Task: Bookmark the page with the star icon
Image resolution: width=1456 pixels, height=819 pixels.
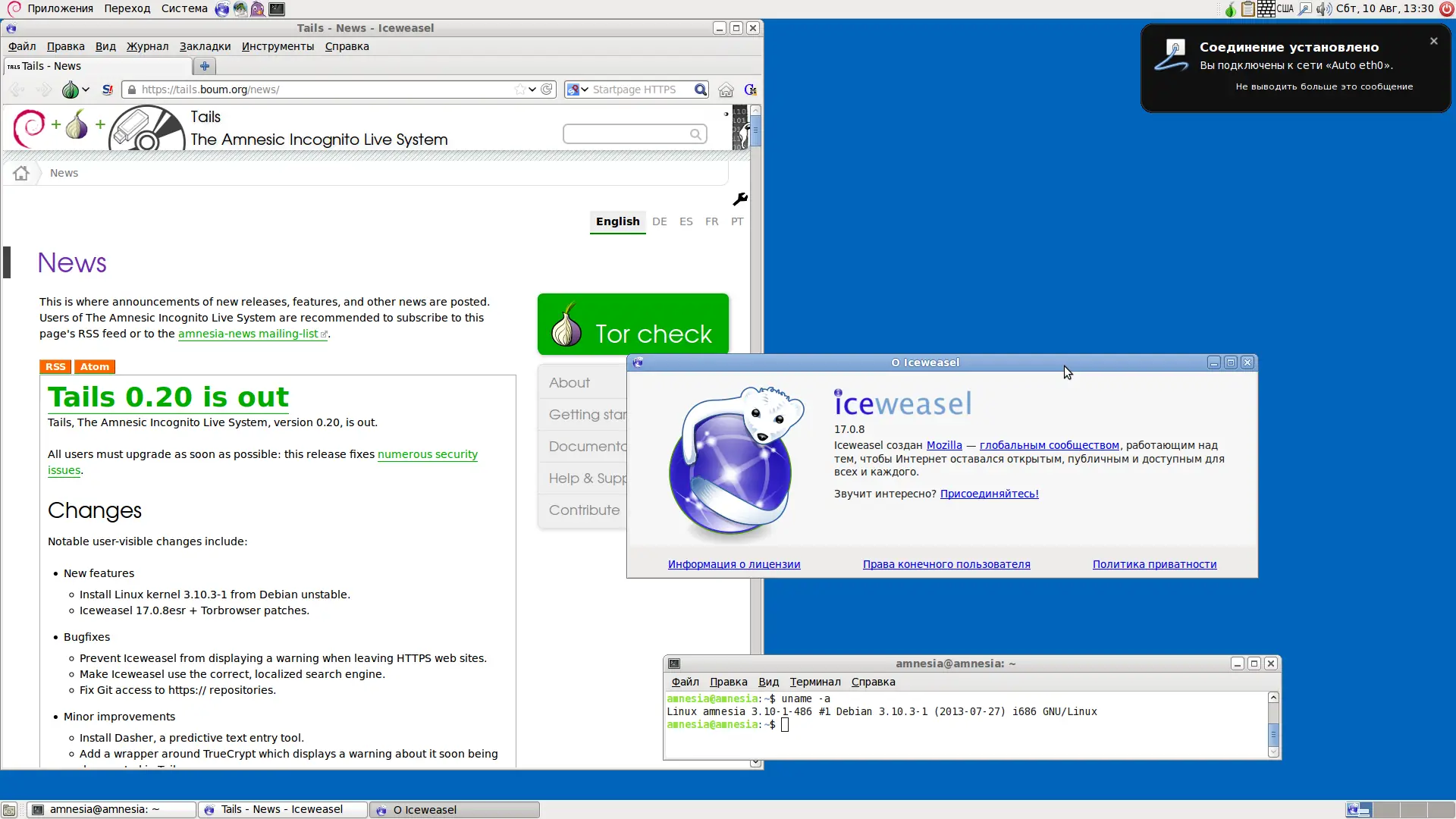Action: point(519,89)
